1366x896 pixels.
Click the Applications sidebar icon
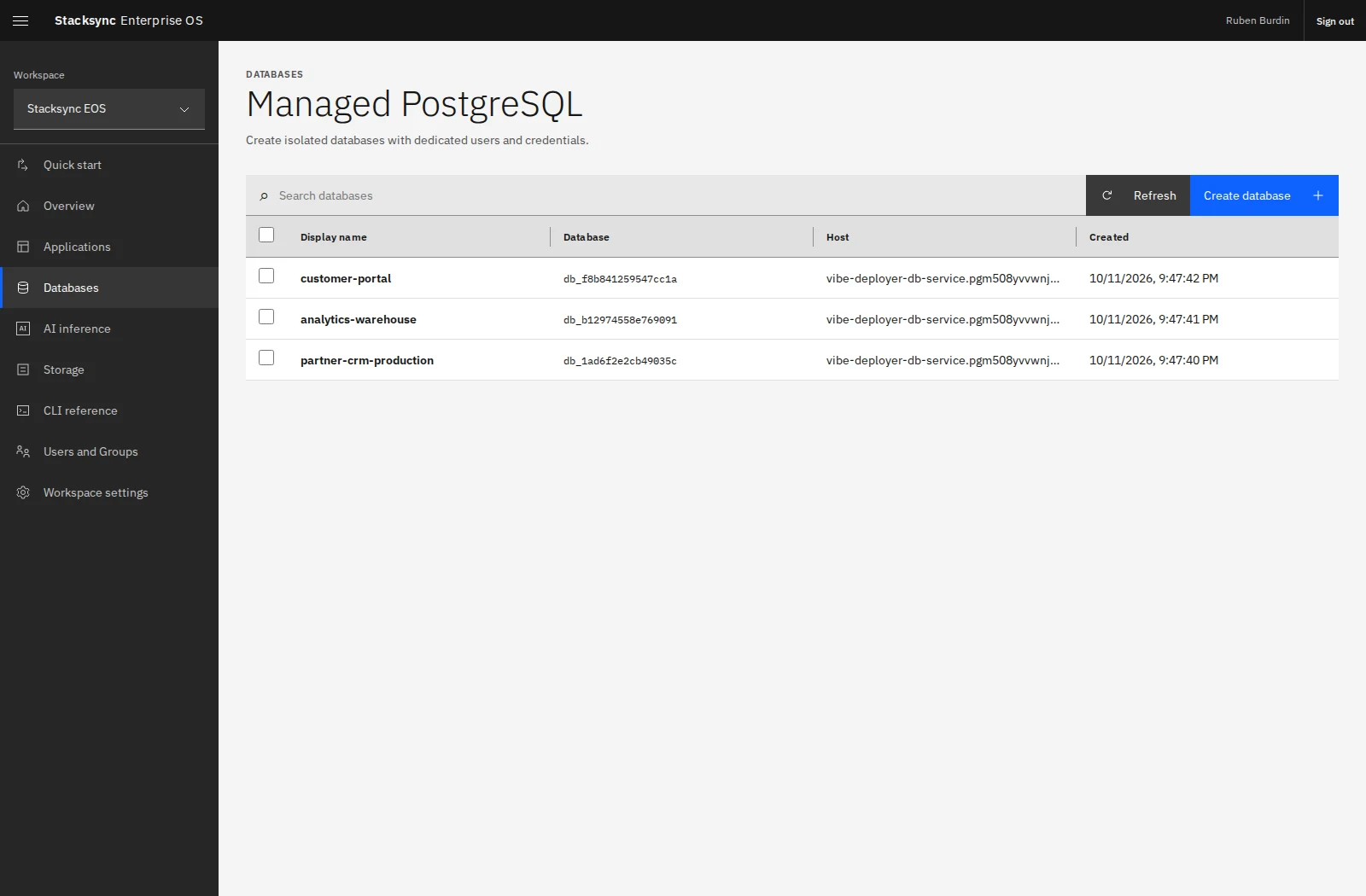point(23,247)
